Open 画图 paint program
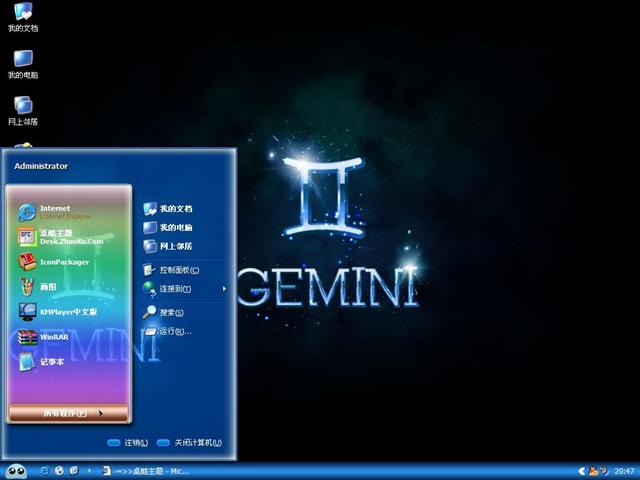Screen dimensions: 640x480 tap(38, 287)
